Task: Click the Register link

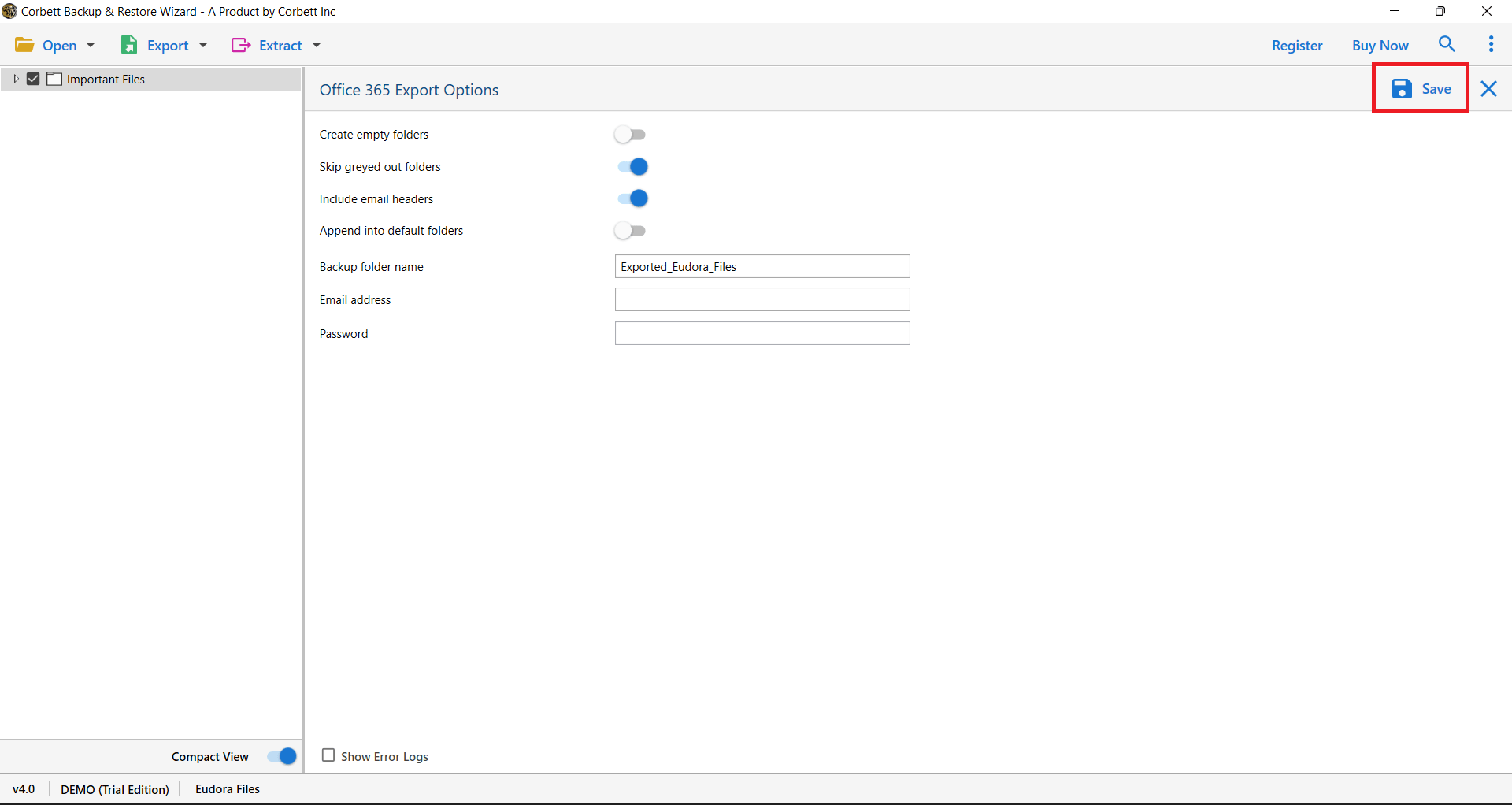Action: pos(1296,45)
